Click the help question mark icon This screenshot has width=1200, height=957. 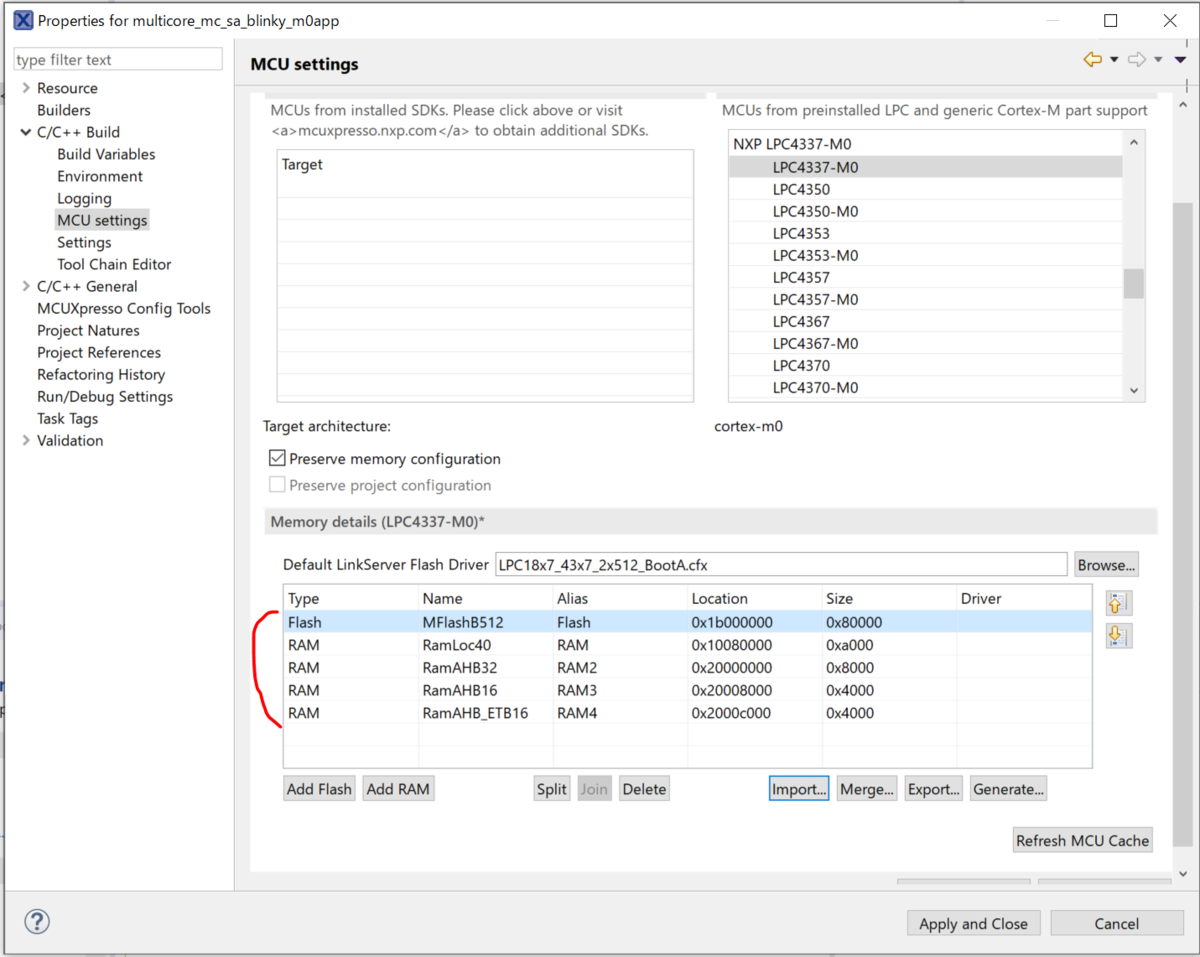click(37, 922)
